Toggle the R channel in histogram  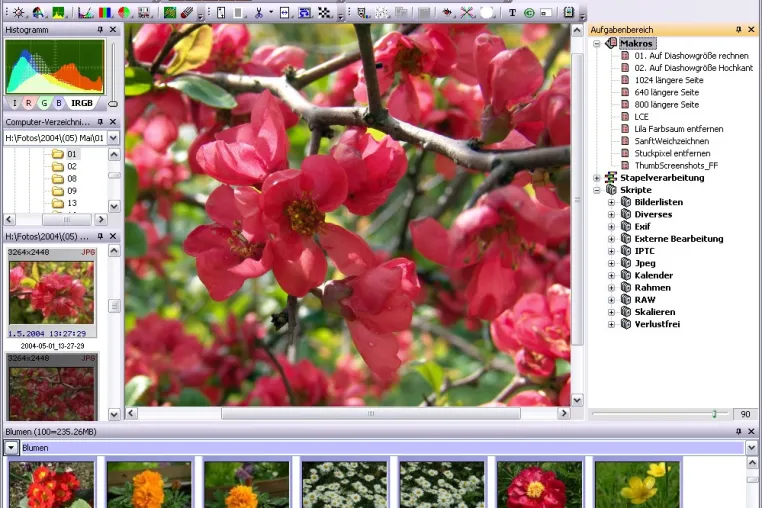tap(29, 103)
